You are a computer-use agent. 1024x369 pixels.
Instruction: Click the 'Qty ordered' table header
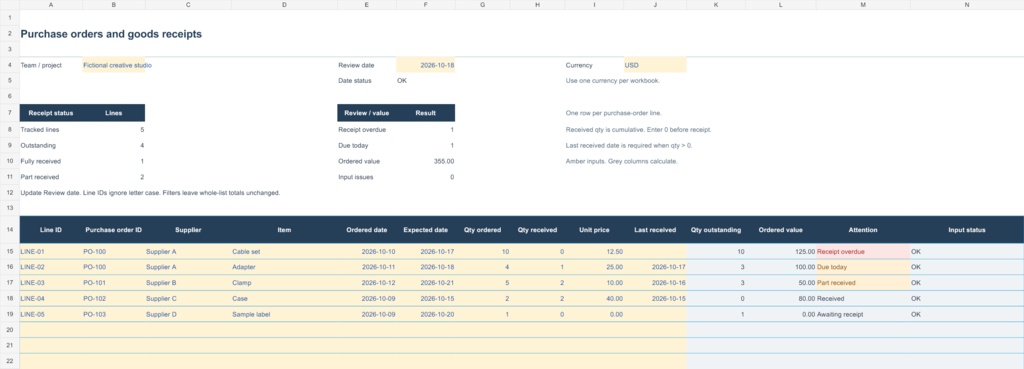click(x=483, y=230)
